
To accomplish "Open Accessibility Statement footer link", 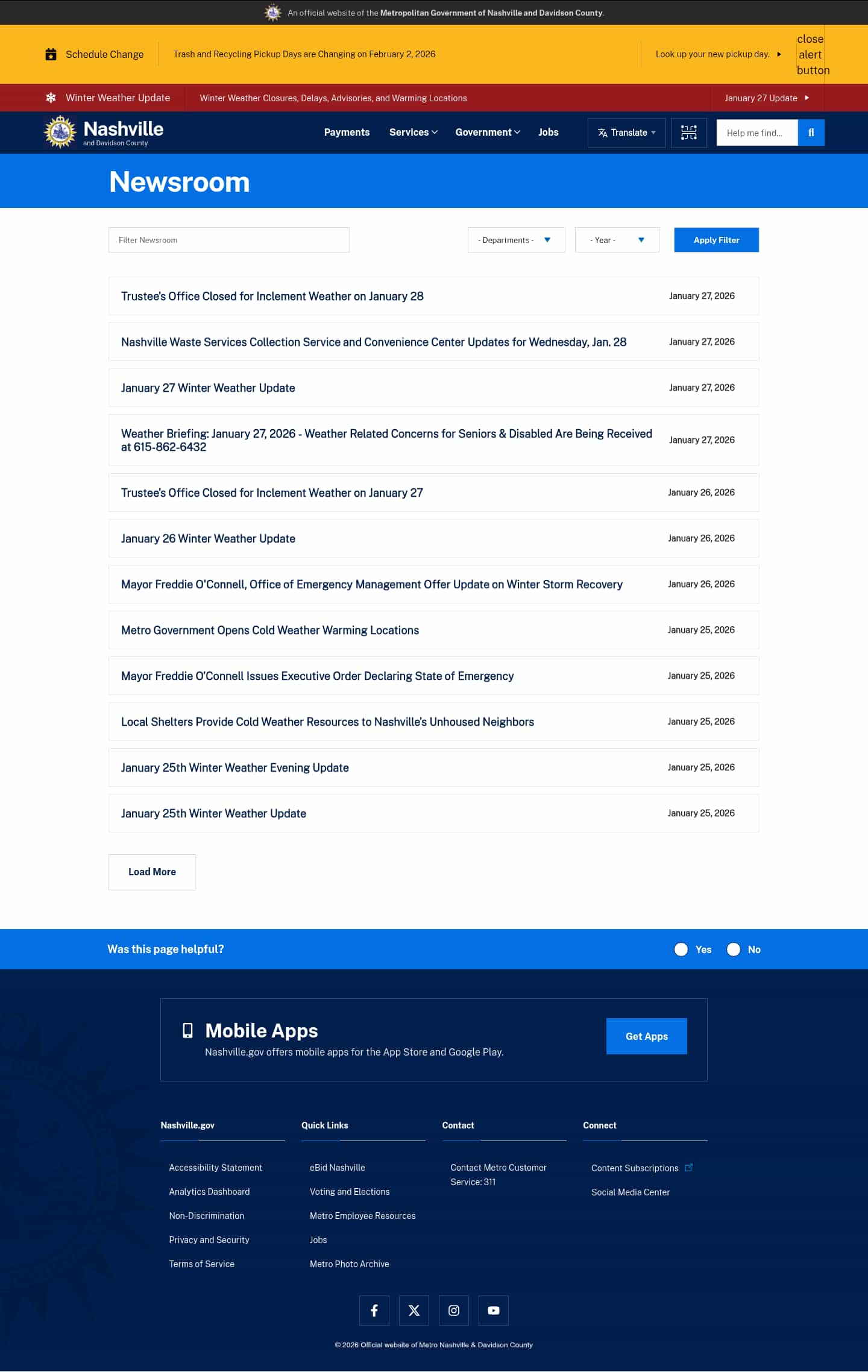I will pyautogui.click(x=216, y=1168).
